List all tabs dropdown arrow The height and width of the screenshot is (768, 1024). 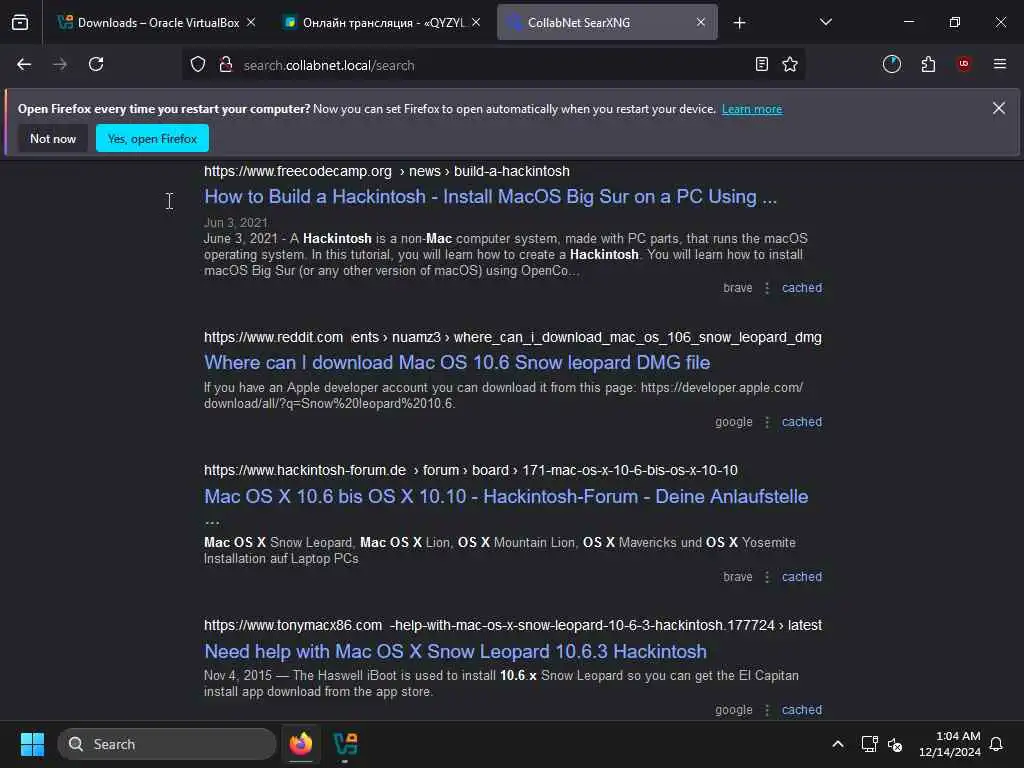tap(825, 22)
